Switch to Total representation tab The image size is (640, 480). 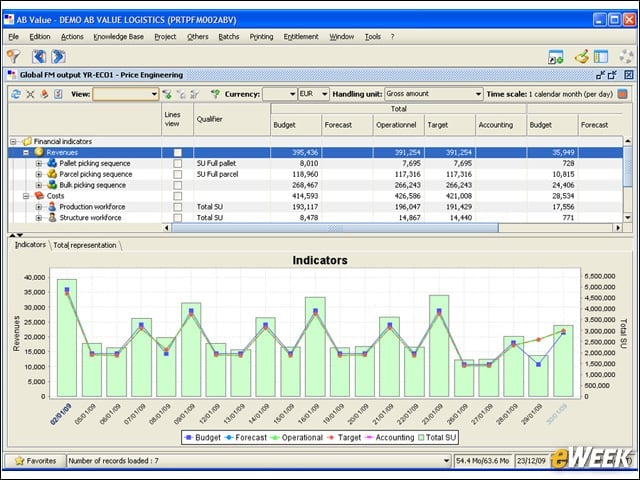pyautogui.click(x=84, y=245)
